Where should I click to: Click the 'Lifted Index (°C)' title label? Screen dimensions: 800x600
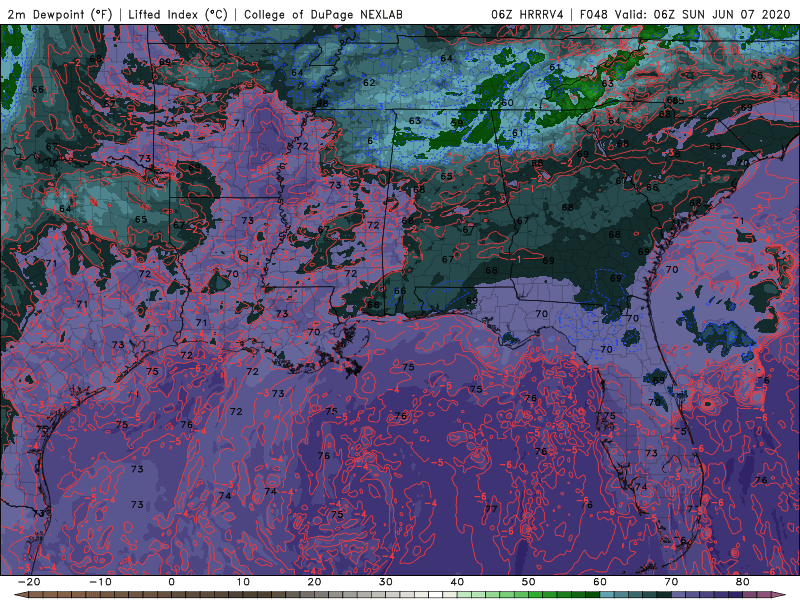pyautogui.click(x=178, y=14)
